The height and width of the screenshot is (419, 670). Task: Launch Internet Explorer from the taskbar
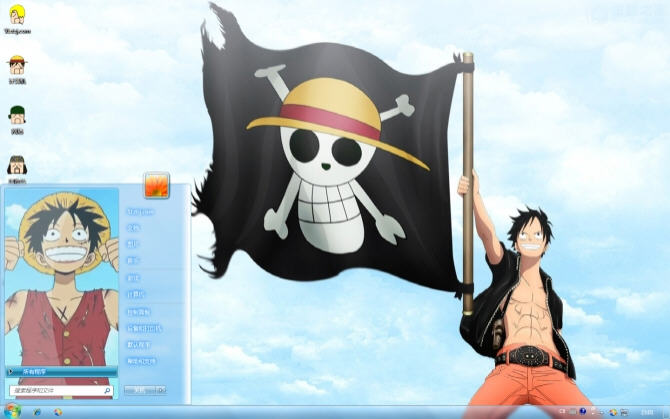click(37, 412)
